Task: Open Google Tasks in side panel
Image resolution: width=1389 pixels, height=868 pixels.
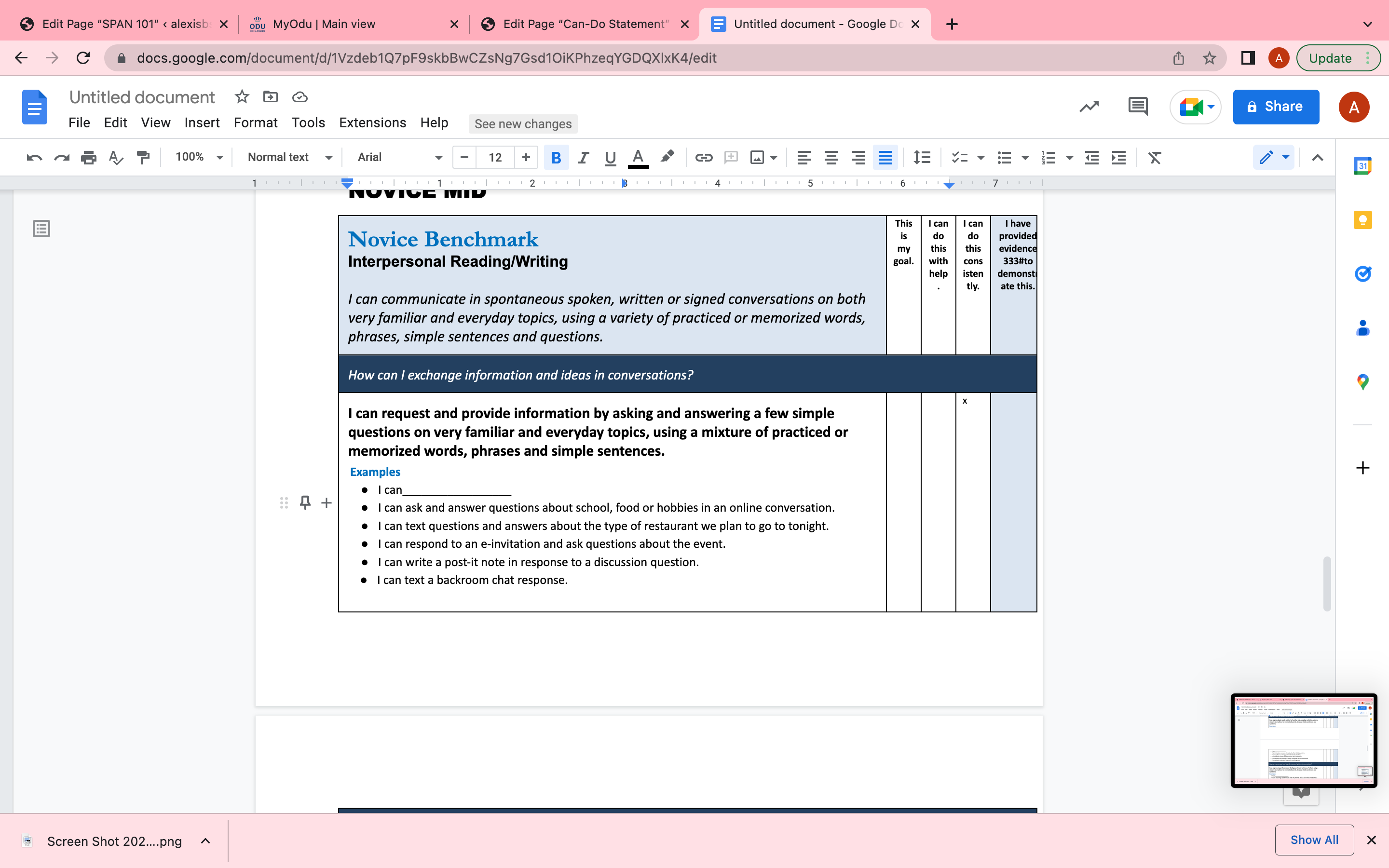Action: [1362, 274]
